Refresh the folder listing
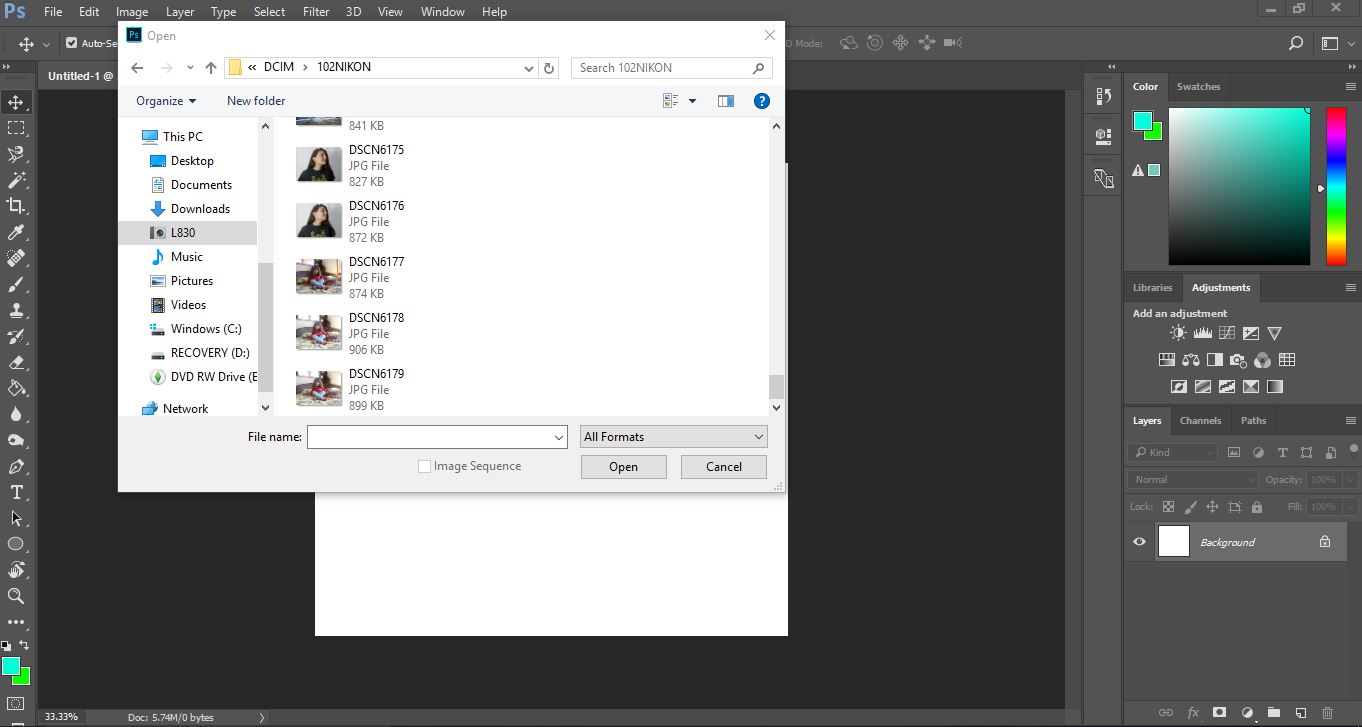The image size is (1362, 727). (x=548, y=68)
